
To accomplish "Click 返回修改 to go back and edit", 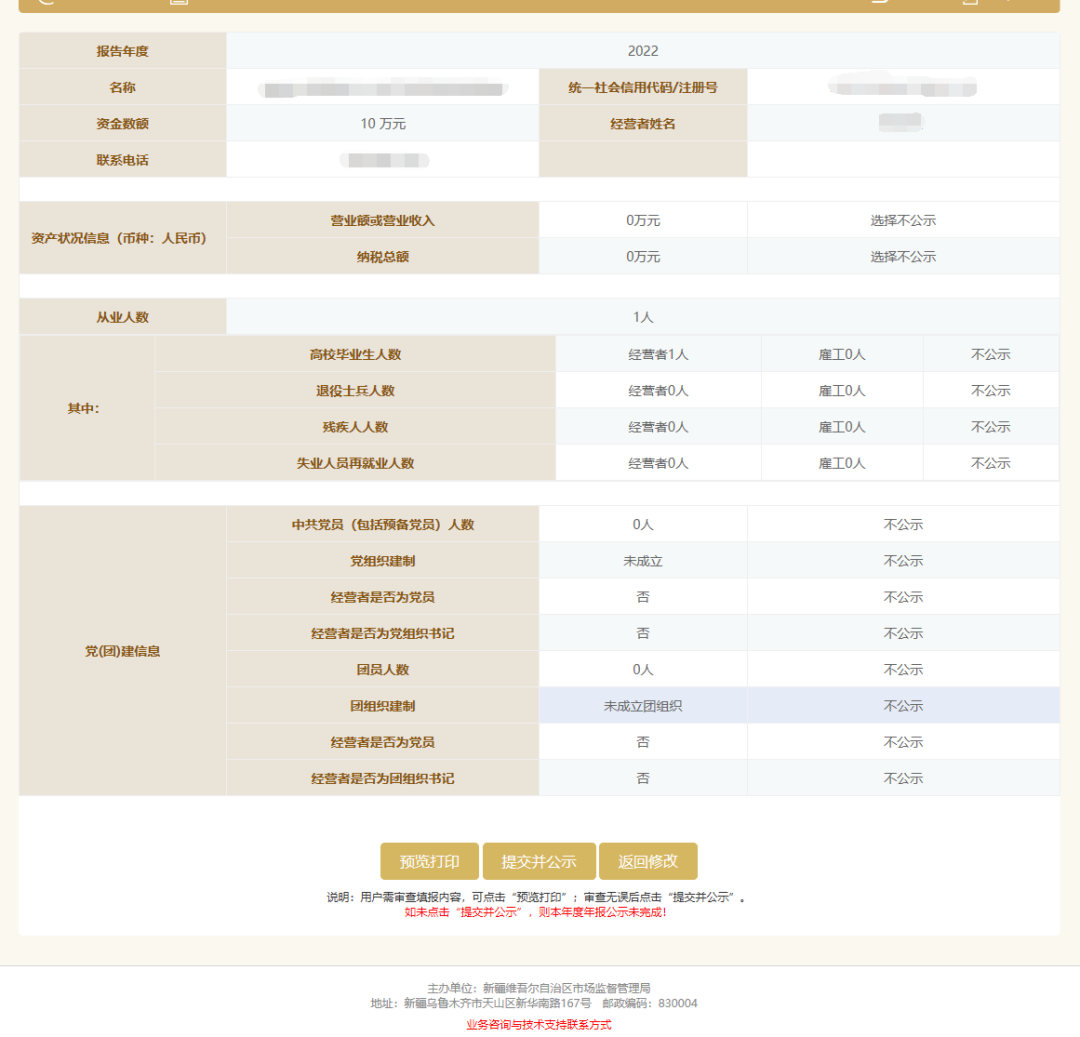I will [x=648, y=861].
